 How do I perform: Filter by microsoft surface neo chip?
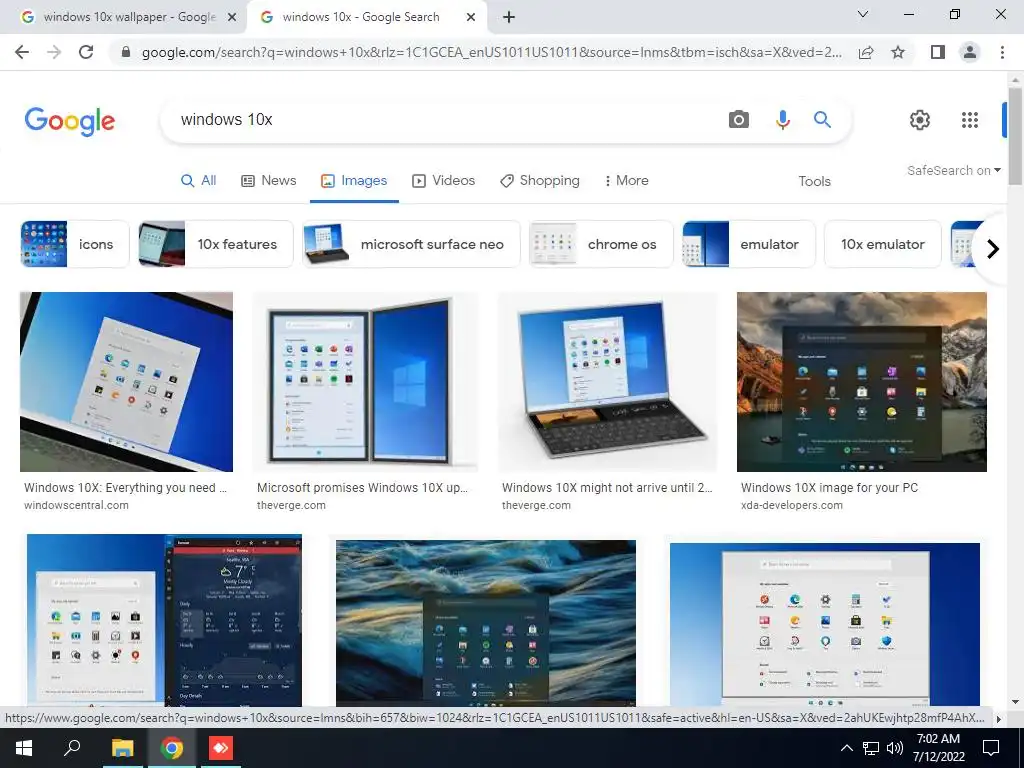pos(411,244)
